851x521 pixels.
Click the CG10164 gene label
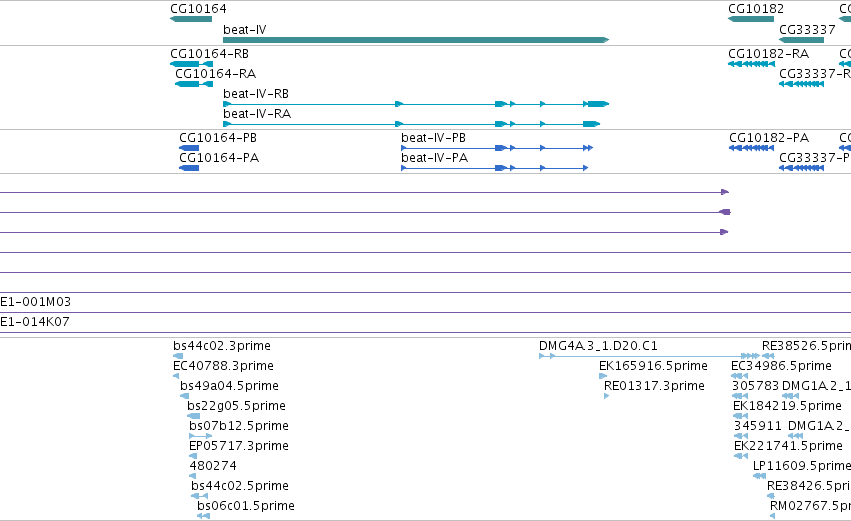(198, 9)
